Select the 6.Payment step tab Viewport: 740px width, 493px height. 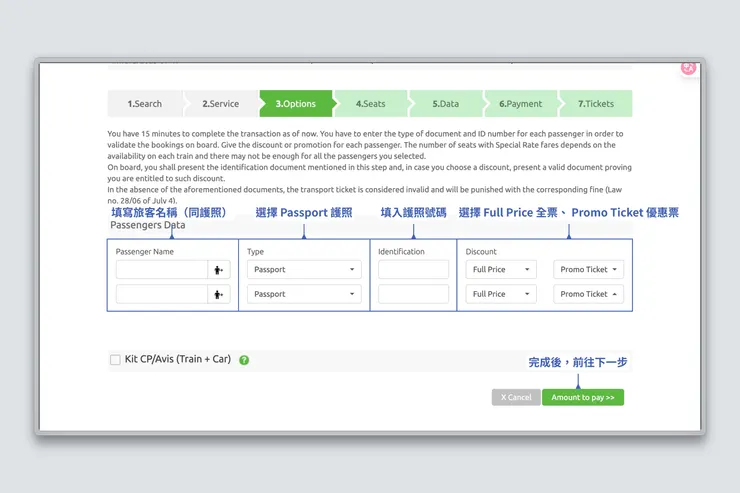pyautogui.click(x=521, y=104)
